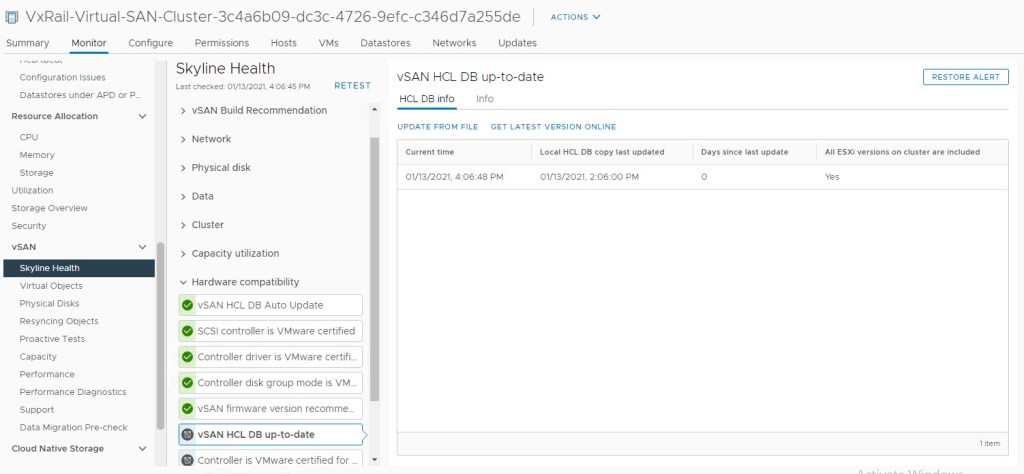Screen dimensions: 1024x474
Task: Open the Actions dropdown menu
Action: point(575,17)
